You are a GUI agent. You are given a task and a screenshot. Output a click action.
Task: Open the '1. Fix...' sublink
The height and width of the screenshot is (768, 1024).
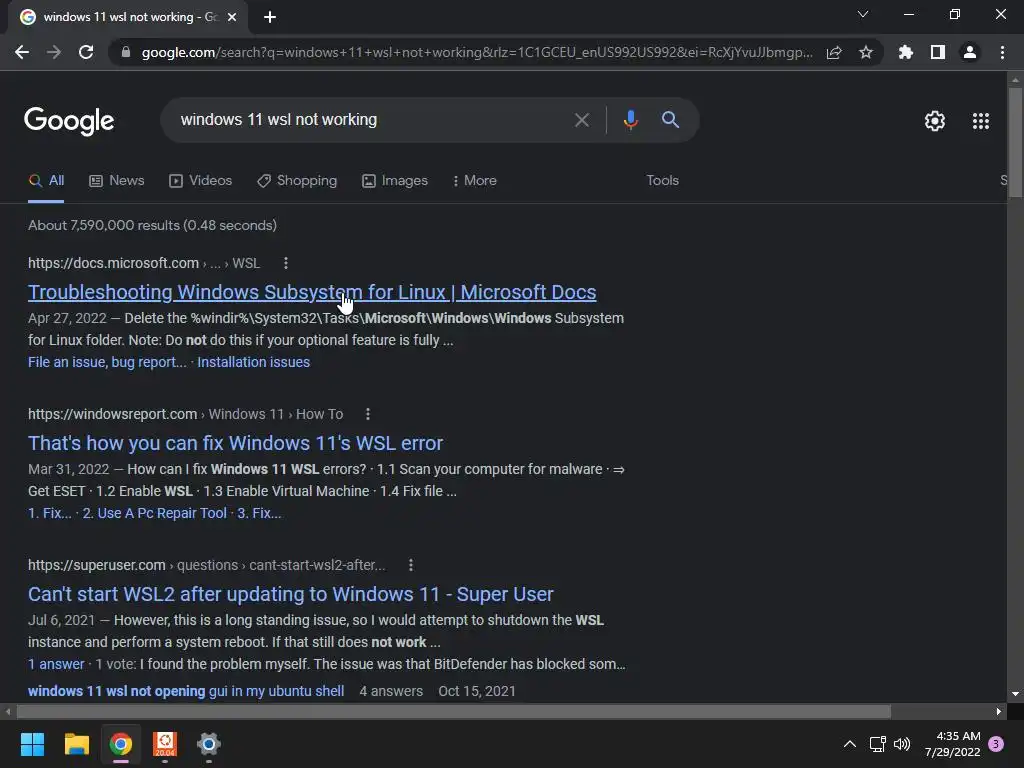(50, 513)
